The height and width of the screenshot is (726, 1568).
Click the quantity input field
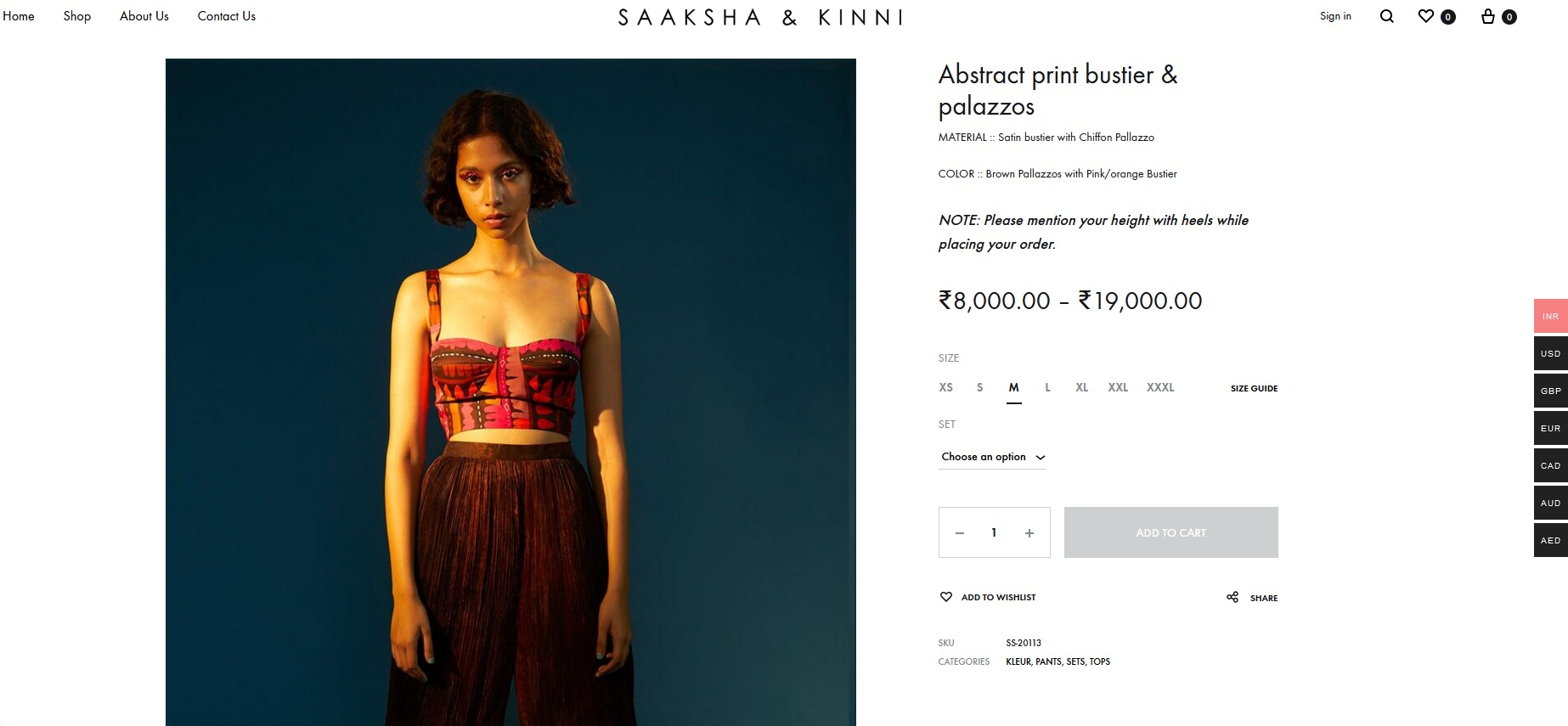coord(994,532)
